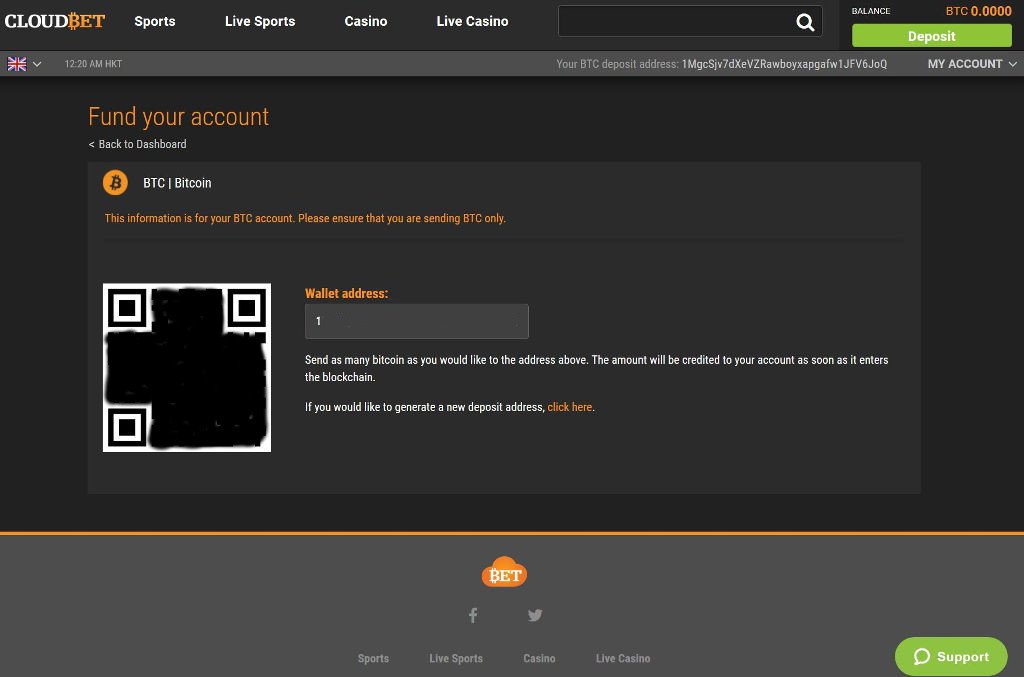Click the footer Sports link
Screen dimensions: 1024x677
374,659
